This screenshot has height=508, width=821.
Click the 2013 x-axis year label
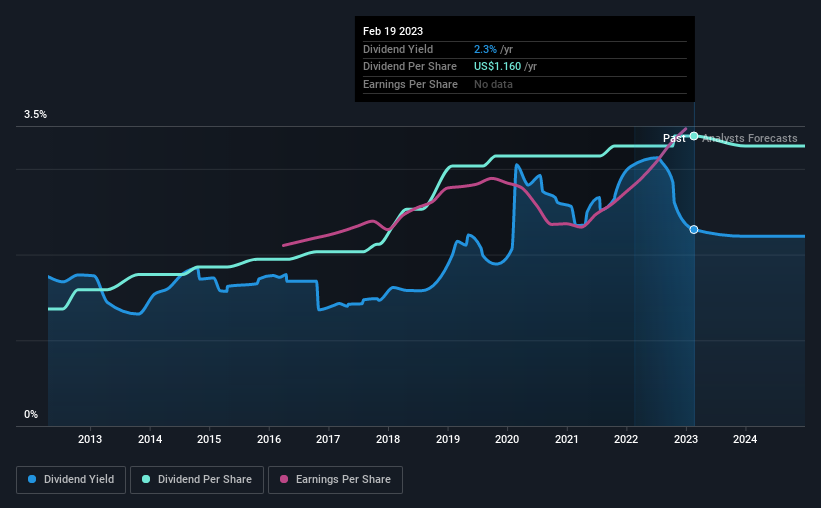tap(90, 439)
